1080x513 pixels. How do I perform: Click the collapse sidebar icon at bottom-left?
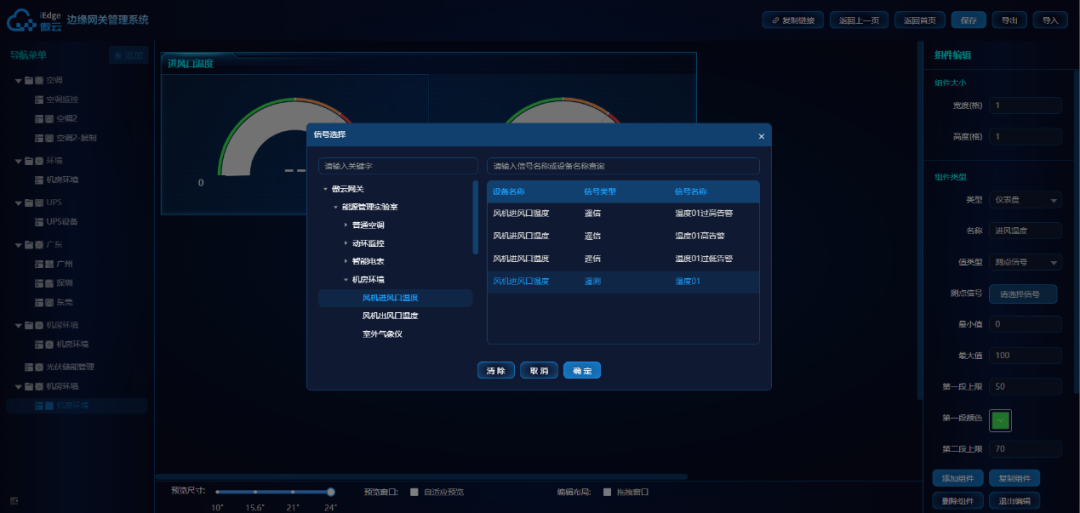(x=14, y=500)
